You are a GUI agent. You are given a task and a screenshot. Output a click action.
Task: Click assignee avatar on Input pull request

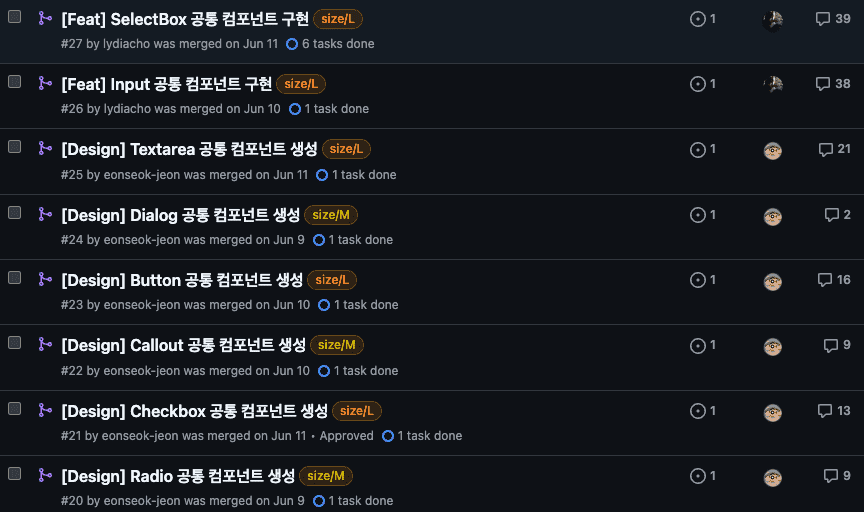click(x=772, y=85)
